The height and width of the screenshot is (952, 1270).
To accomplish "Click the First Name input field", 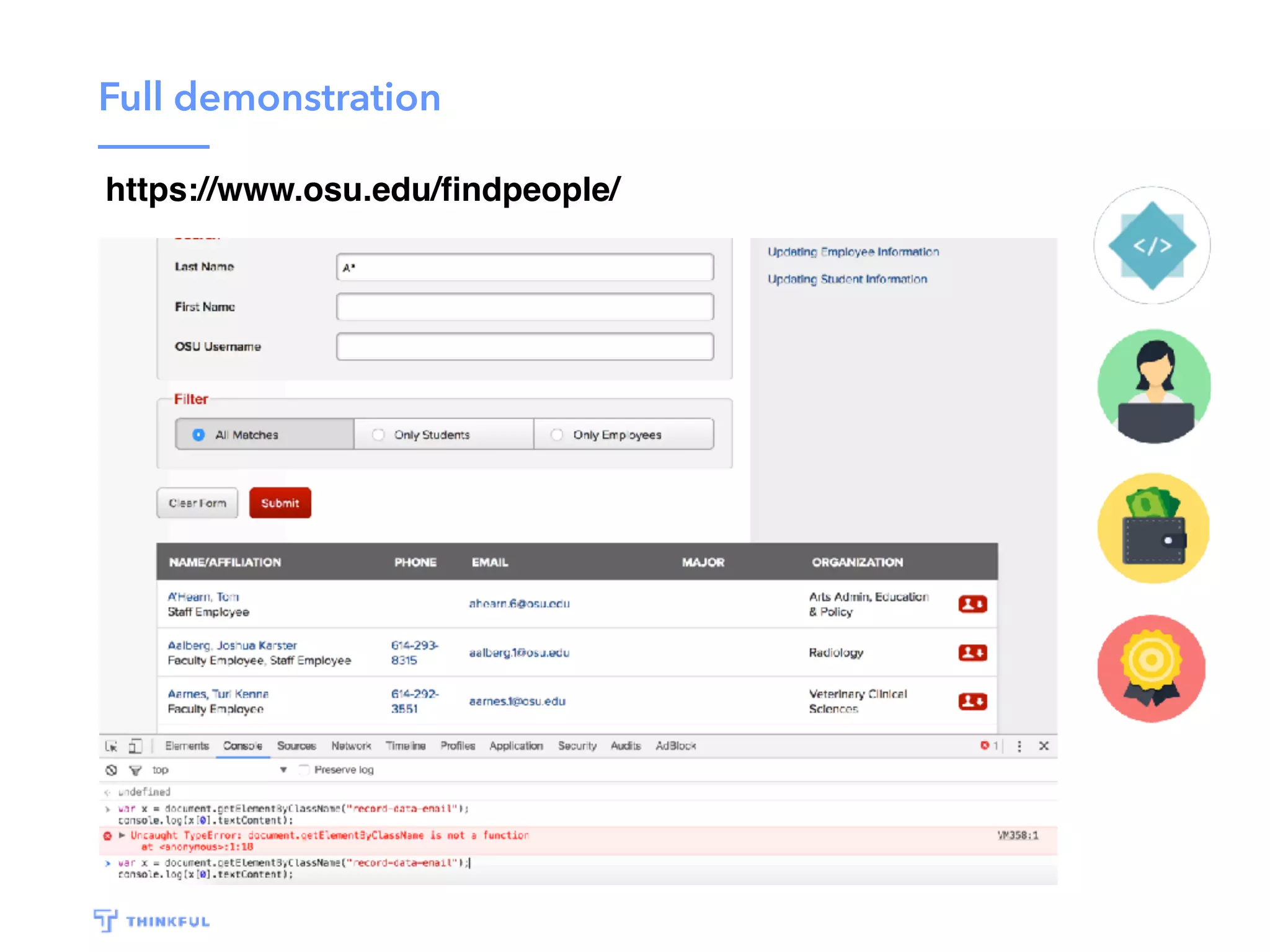I will 525,307.
